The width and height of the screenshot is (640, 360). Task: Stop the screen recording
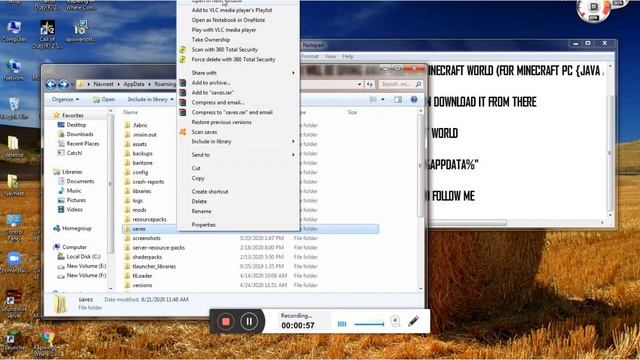225,322
